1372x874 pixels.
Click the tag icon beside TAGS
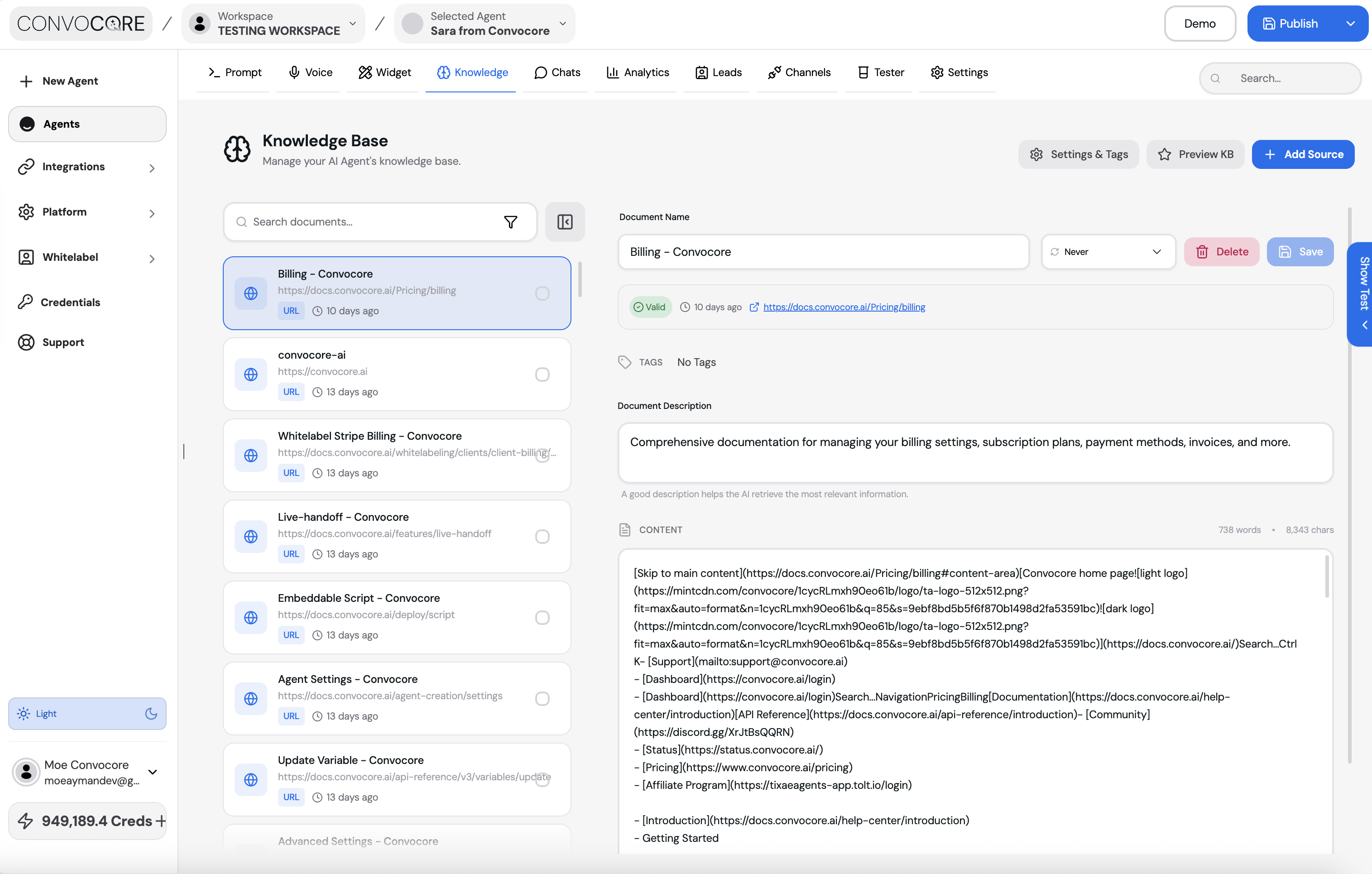coord(624,362)
